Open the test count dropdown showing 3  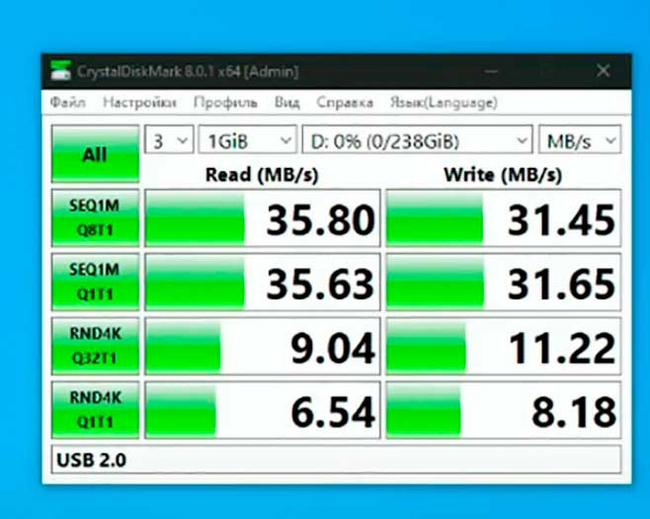point(169,141)
